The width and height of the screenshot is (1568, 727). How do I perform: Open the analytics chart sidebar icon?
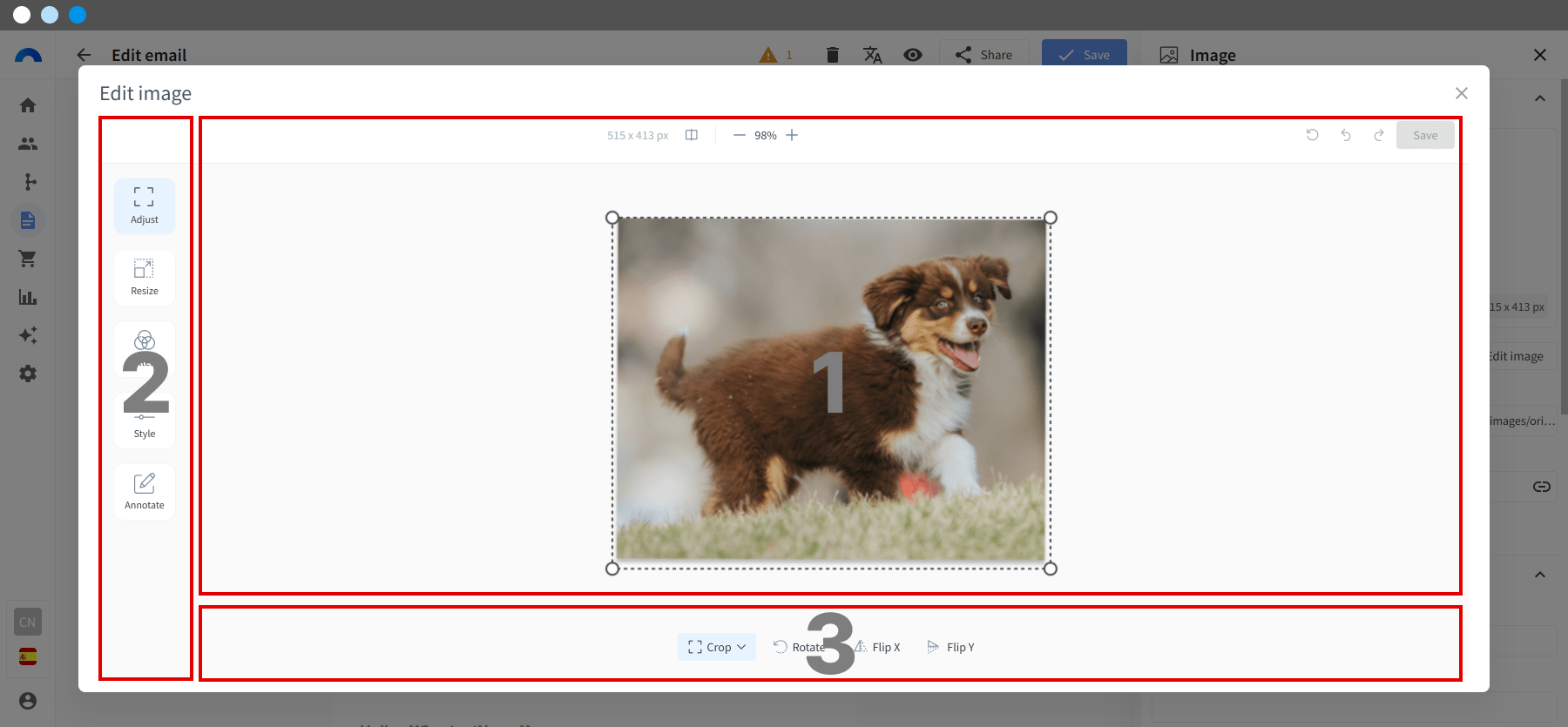coord(28,297)
